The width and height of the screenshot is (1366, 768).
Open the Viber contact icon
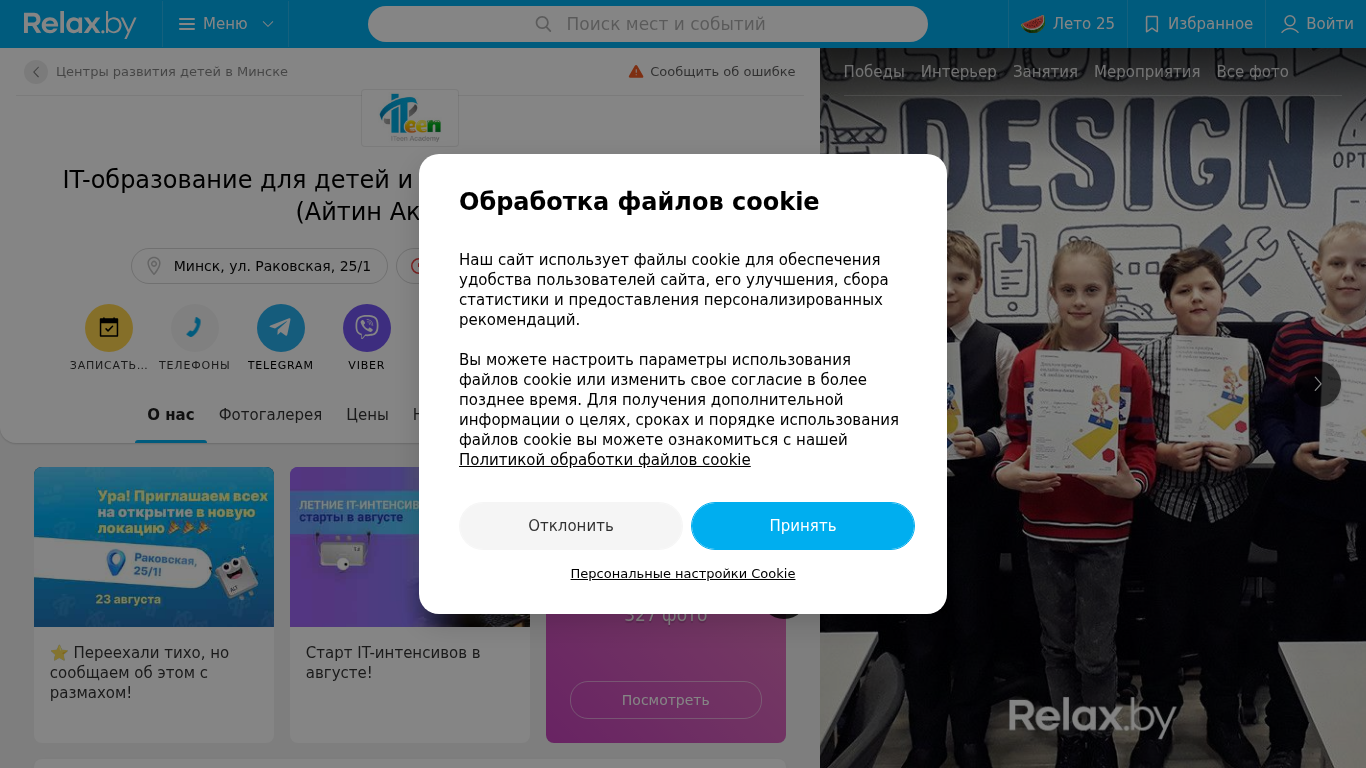(x=367, y=328)
